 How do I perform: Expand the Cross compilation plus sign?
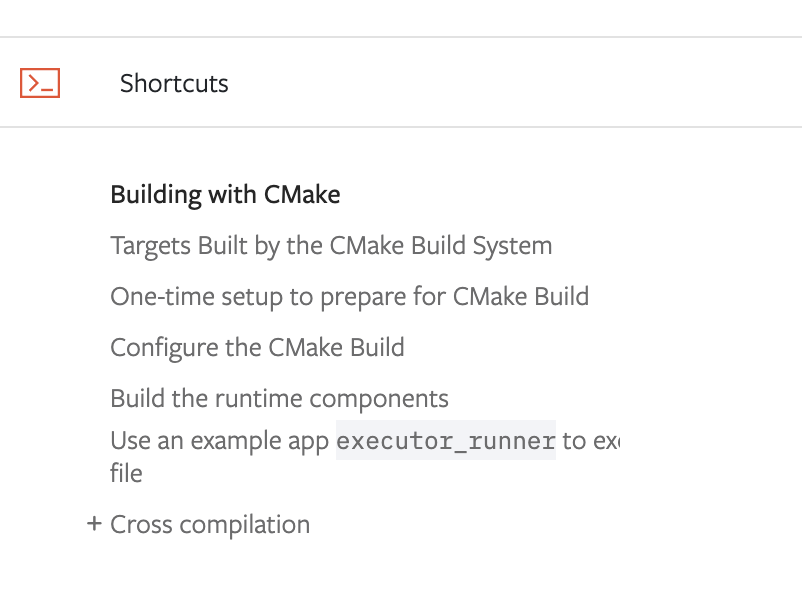94,524
